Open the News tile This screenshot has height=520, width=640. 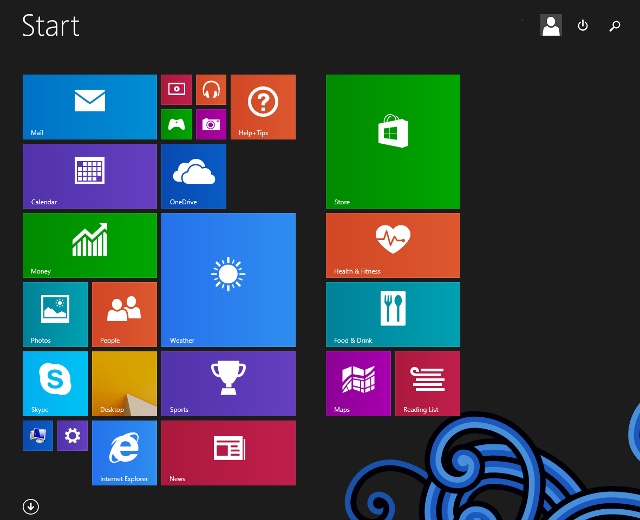(229, 453)
